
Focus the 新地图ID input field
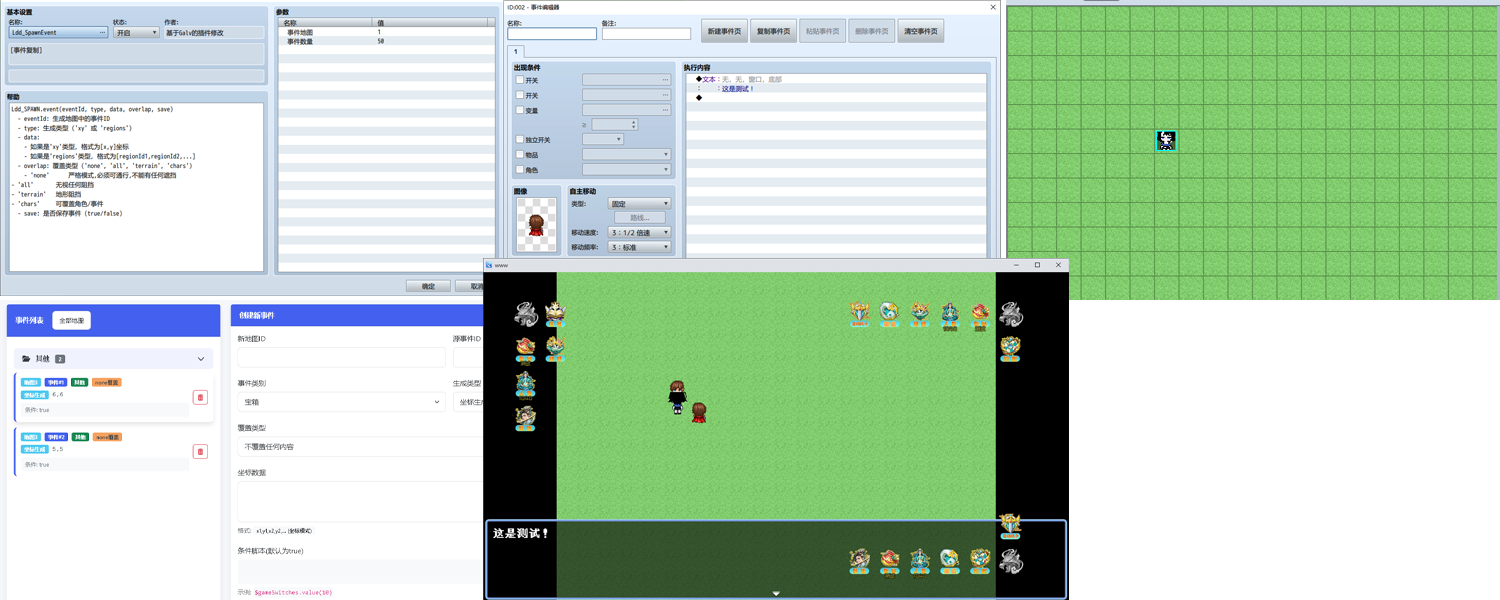tap(341, 357)
